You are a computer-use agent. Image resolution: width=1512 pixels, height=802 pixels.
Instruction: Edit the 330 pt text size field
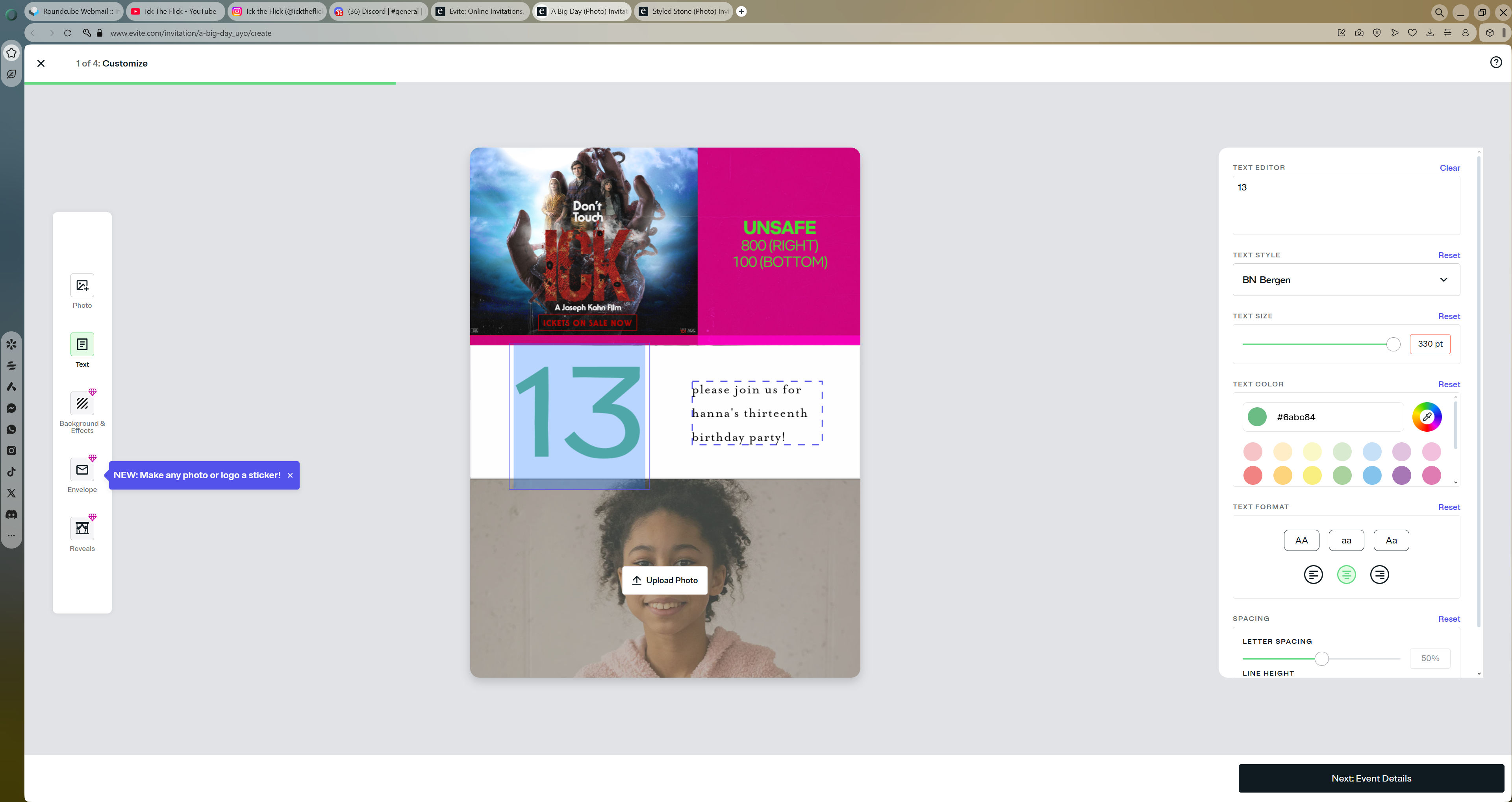point(1430,344)
